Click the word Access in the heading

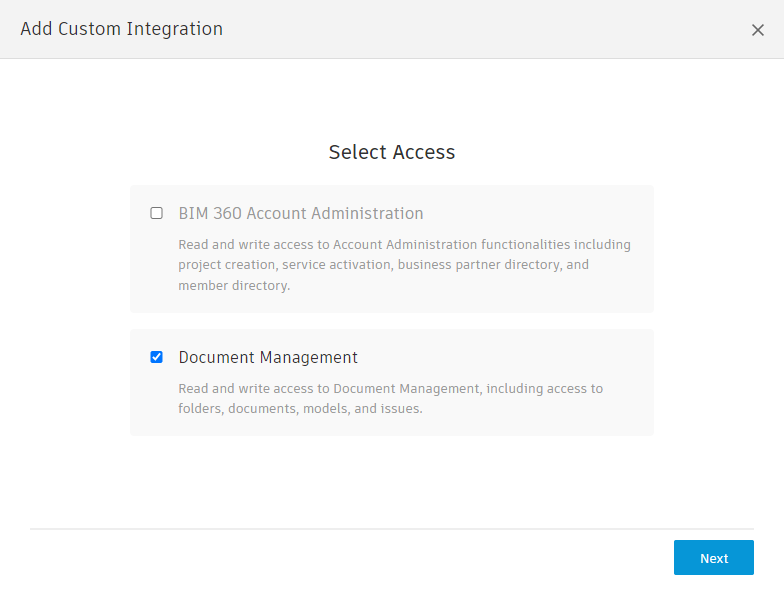point(423,152)
